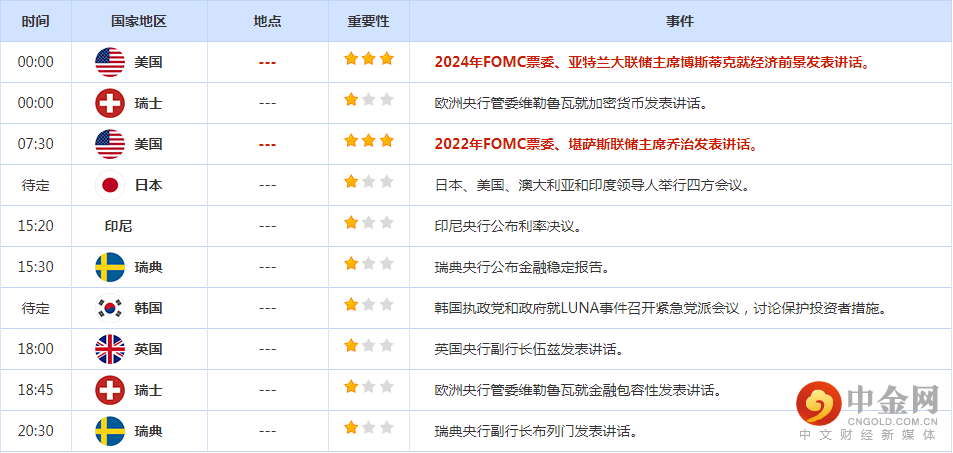
Task: Select the 英国央行副行长伍兹发表讲话 event text
Action: click(x=529, y=349)
